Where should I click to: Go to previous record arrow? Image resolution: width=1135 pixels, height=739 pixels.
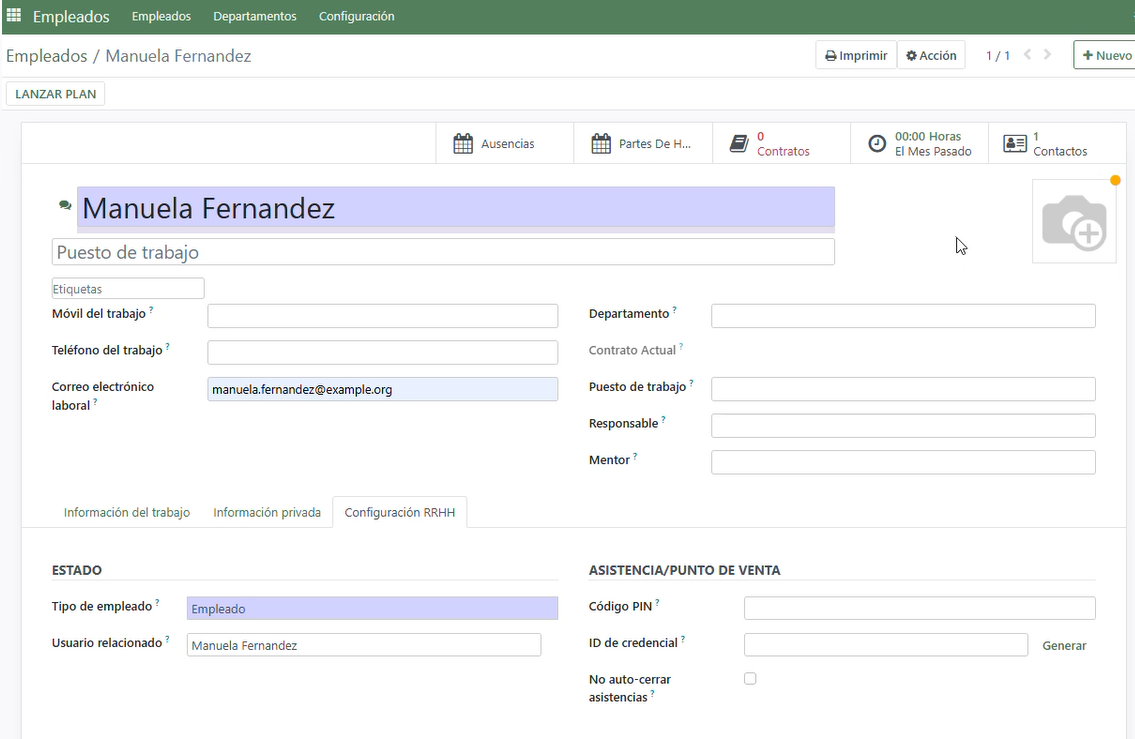1028,55
